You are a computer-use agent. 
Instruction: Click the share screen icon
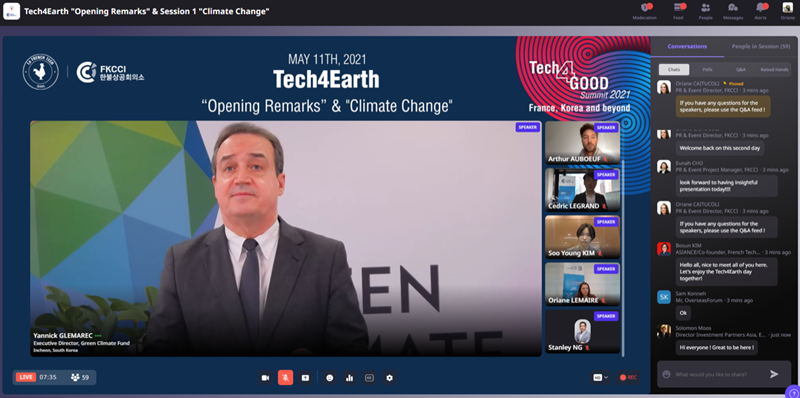point(305,378)
